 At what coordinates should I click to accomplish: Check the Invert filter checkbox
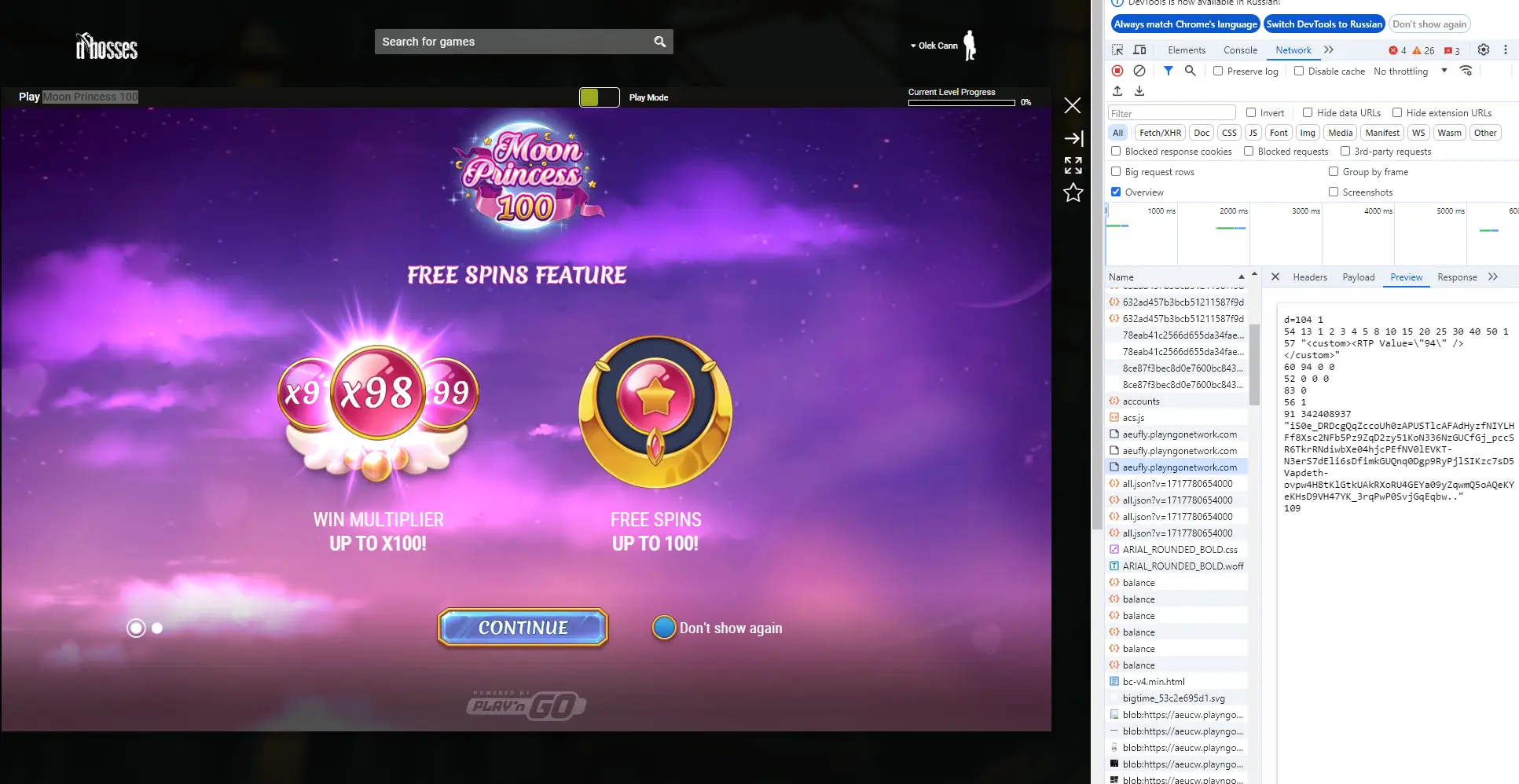[x=1251, y=112]
